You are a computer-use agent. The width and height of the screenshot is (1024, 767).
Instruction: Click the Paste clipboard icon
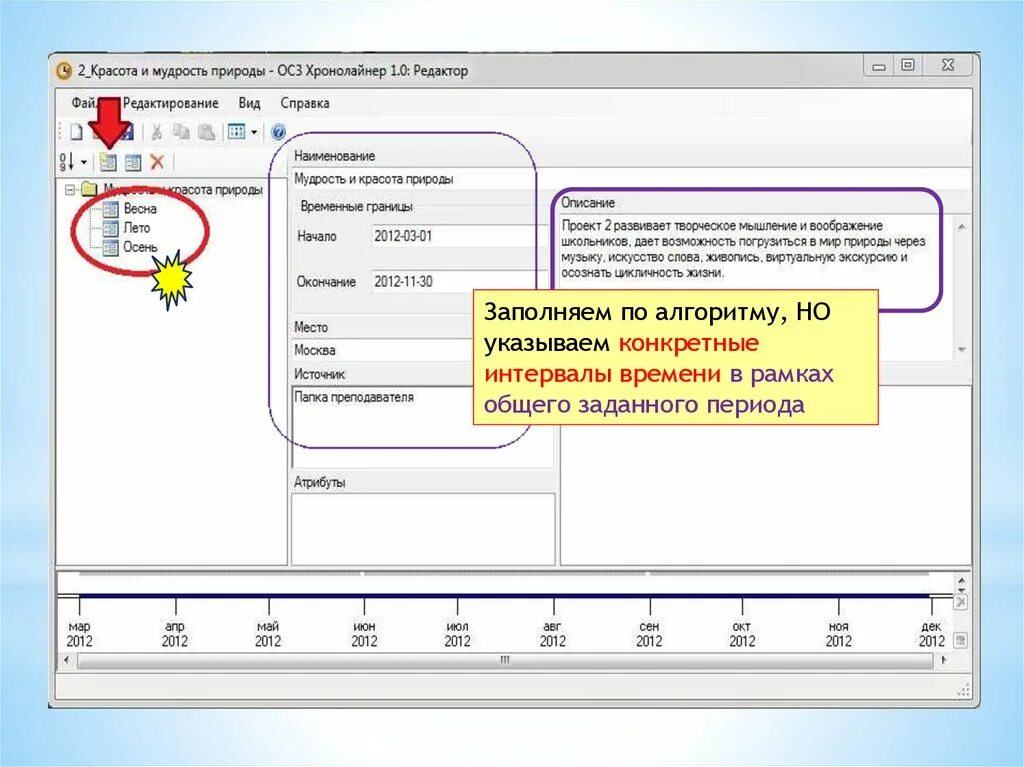[x=206, y=132]
